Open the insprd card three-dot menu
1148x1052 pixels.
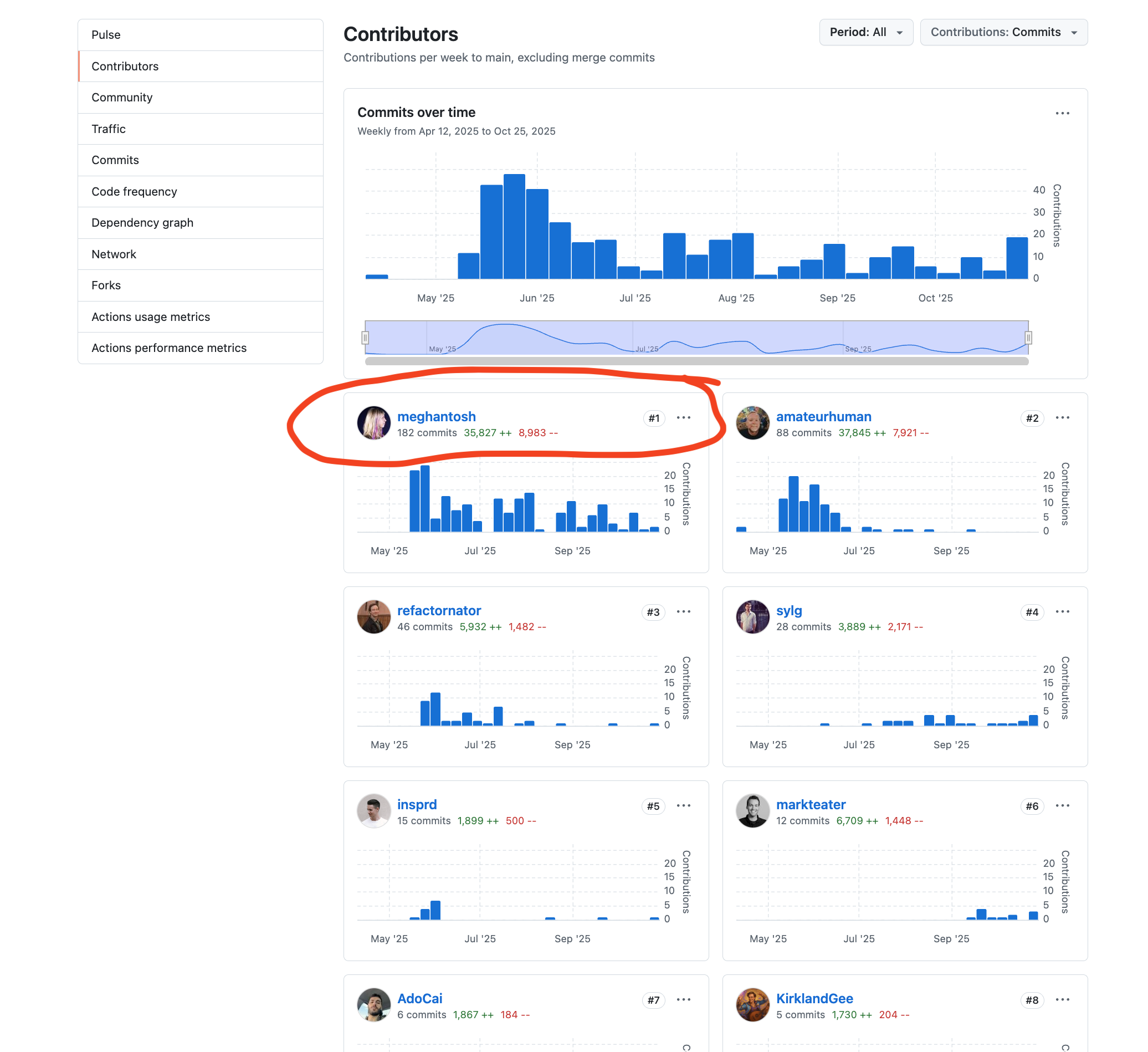[683, 806]
